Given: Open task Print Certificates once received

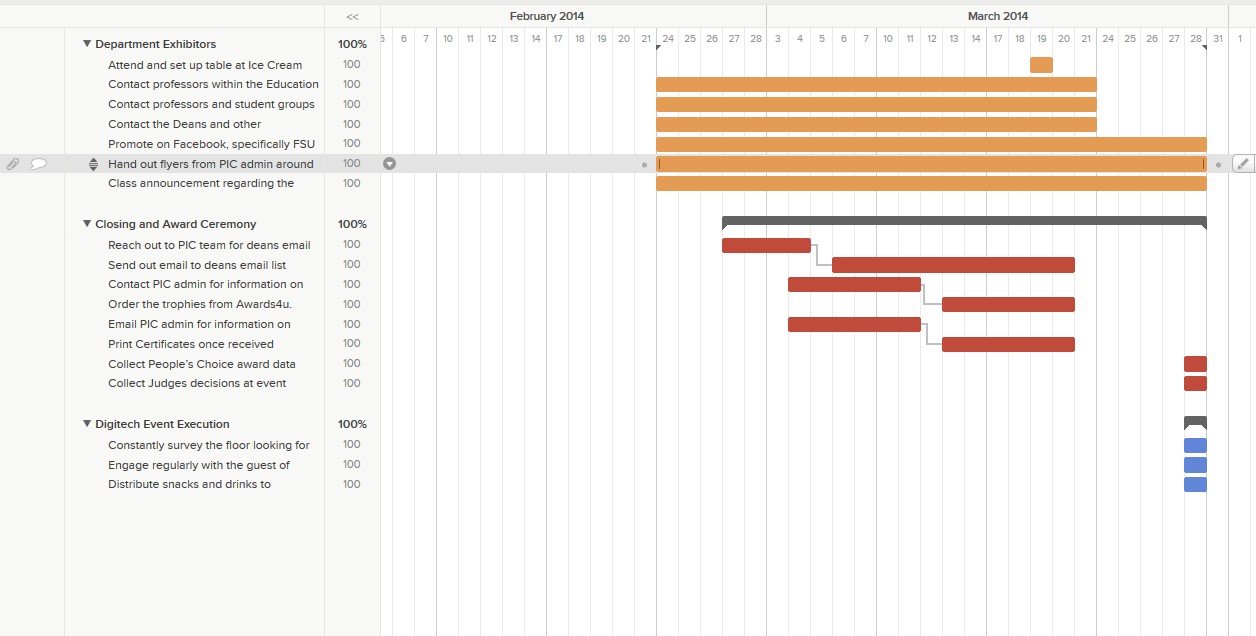Looking at the screenshot, I should (x=191, y=344).
